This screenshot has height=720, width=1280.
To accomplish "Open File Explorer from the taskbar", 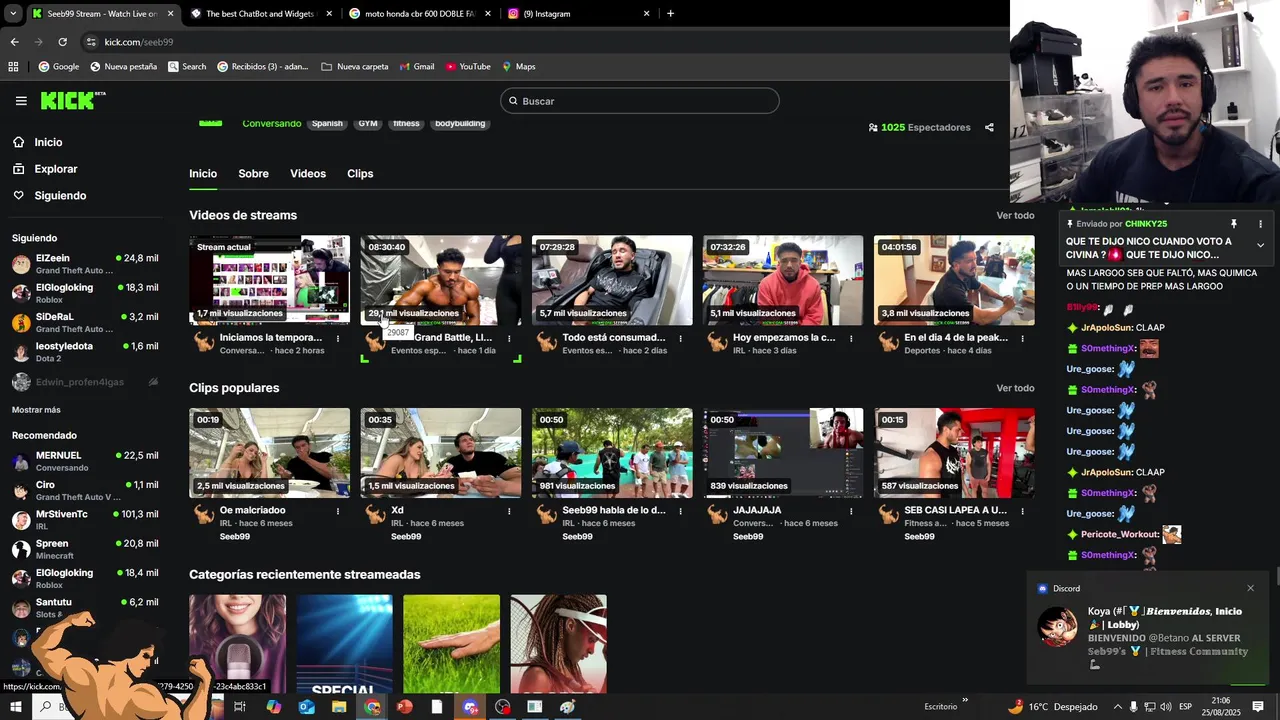I will pyautogui.click(x=339, y=706).
